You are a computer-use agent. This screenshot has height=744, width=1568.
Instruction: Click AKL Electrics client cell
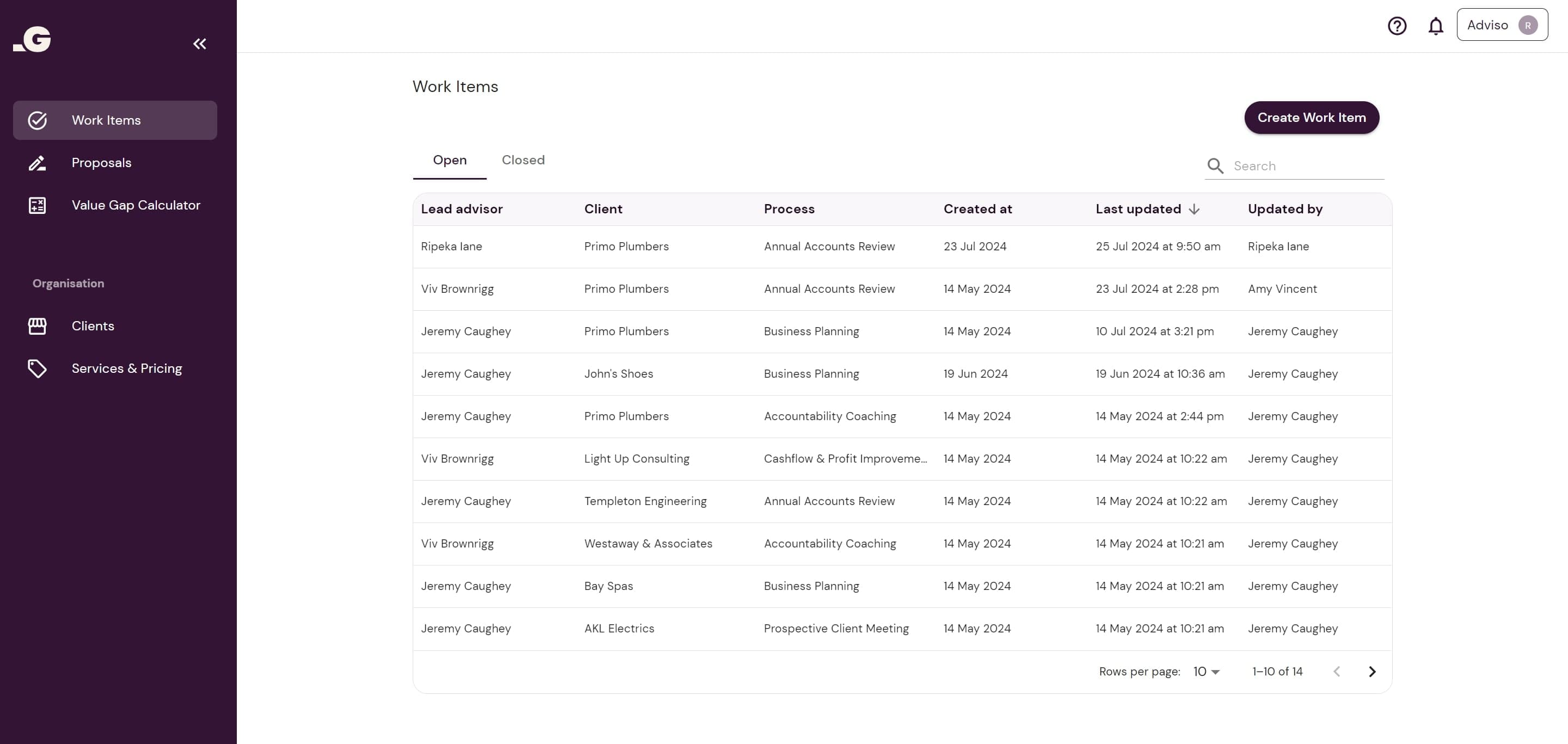click(x=619, y=629)
